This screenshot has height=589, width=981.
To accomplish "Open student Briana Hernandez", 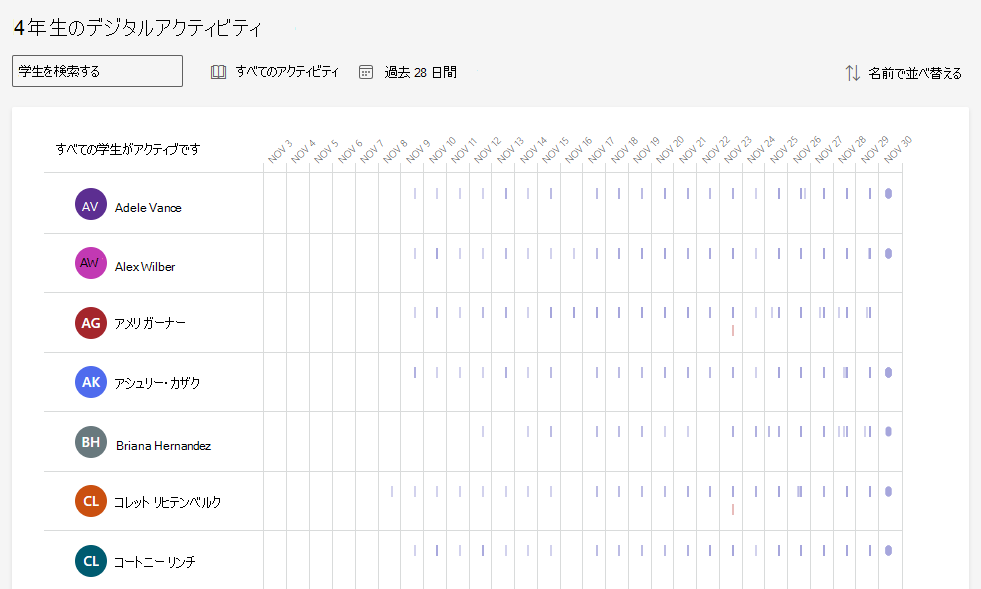I will 163,446.
